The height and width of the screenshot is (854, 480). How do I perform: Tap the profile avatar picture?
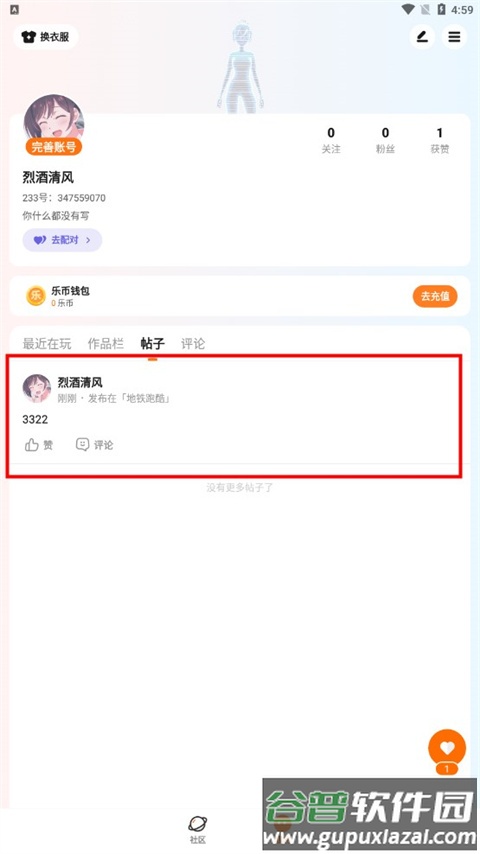[53, 122]
